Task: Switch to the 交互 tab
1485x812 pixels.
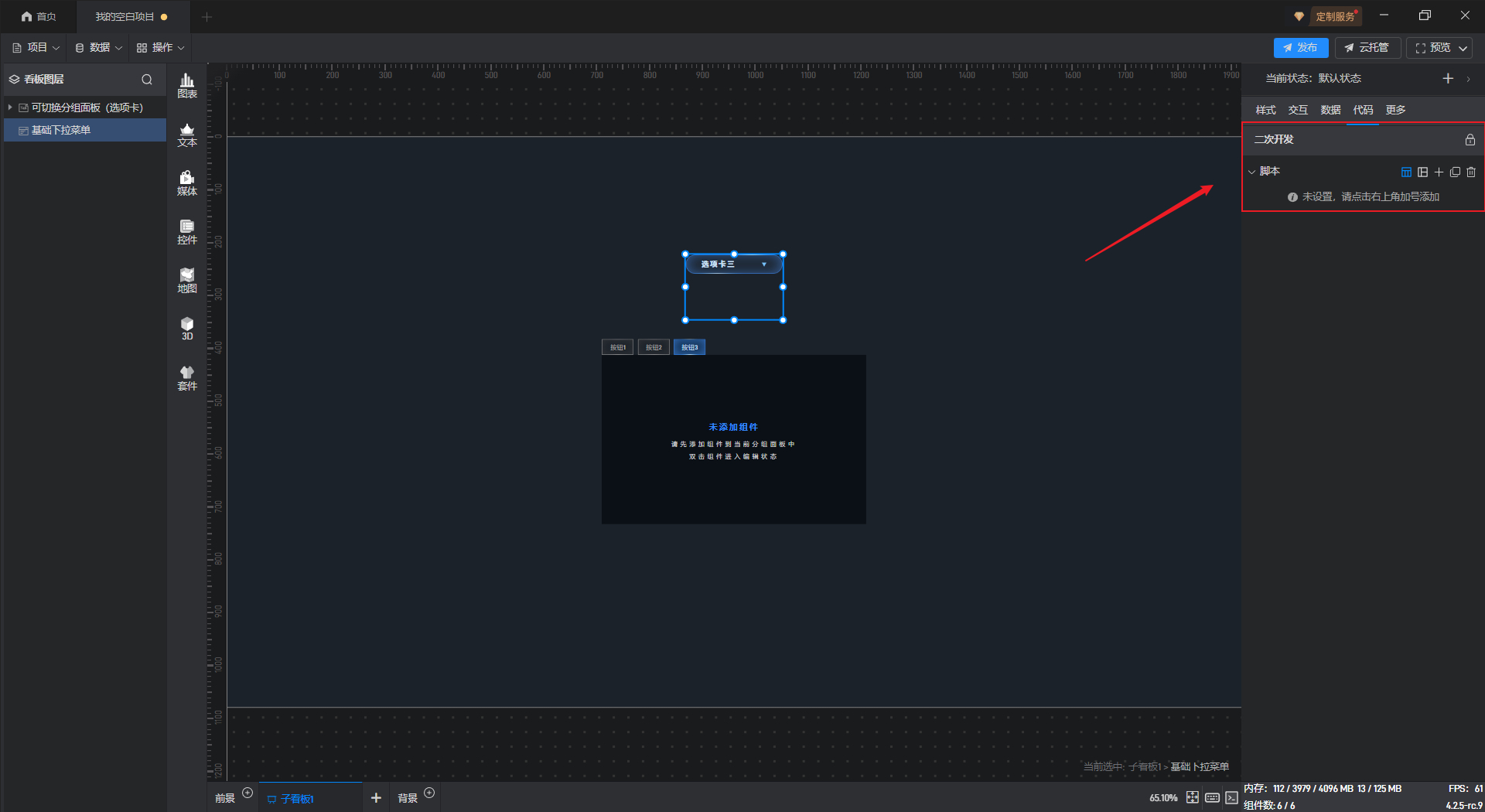Action: point(1298,110)
